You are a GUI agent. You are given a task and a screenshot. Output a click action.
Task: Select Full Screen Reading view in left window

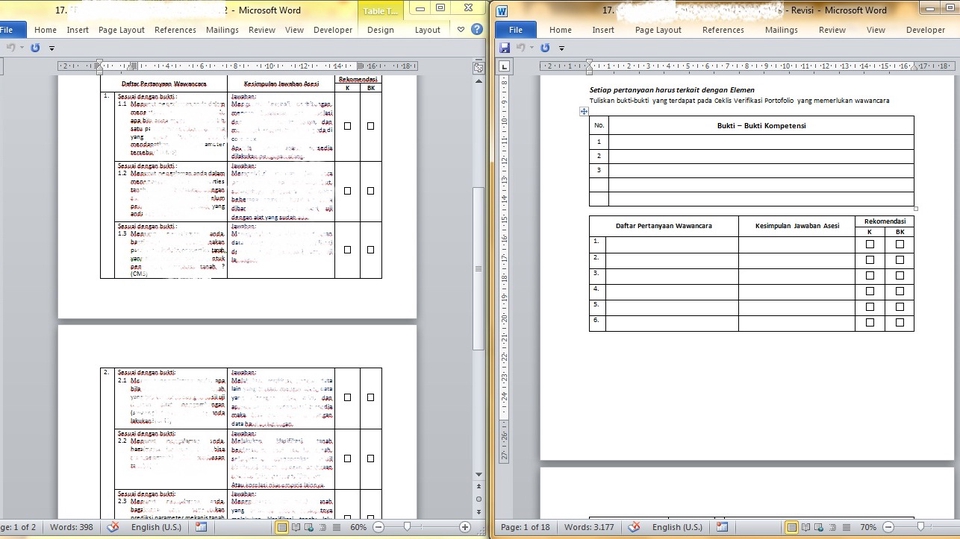click(x=296, y=527)
